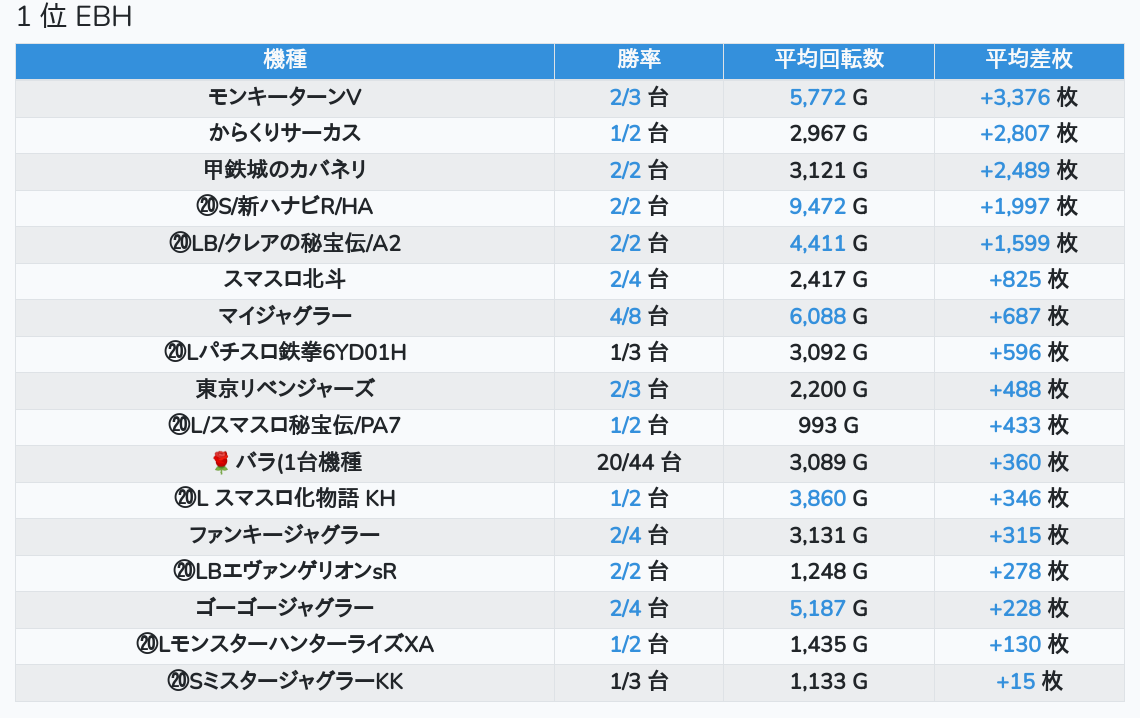Select the 993 G average spins cell

828,425
